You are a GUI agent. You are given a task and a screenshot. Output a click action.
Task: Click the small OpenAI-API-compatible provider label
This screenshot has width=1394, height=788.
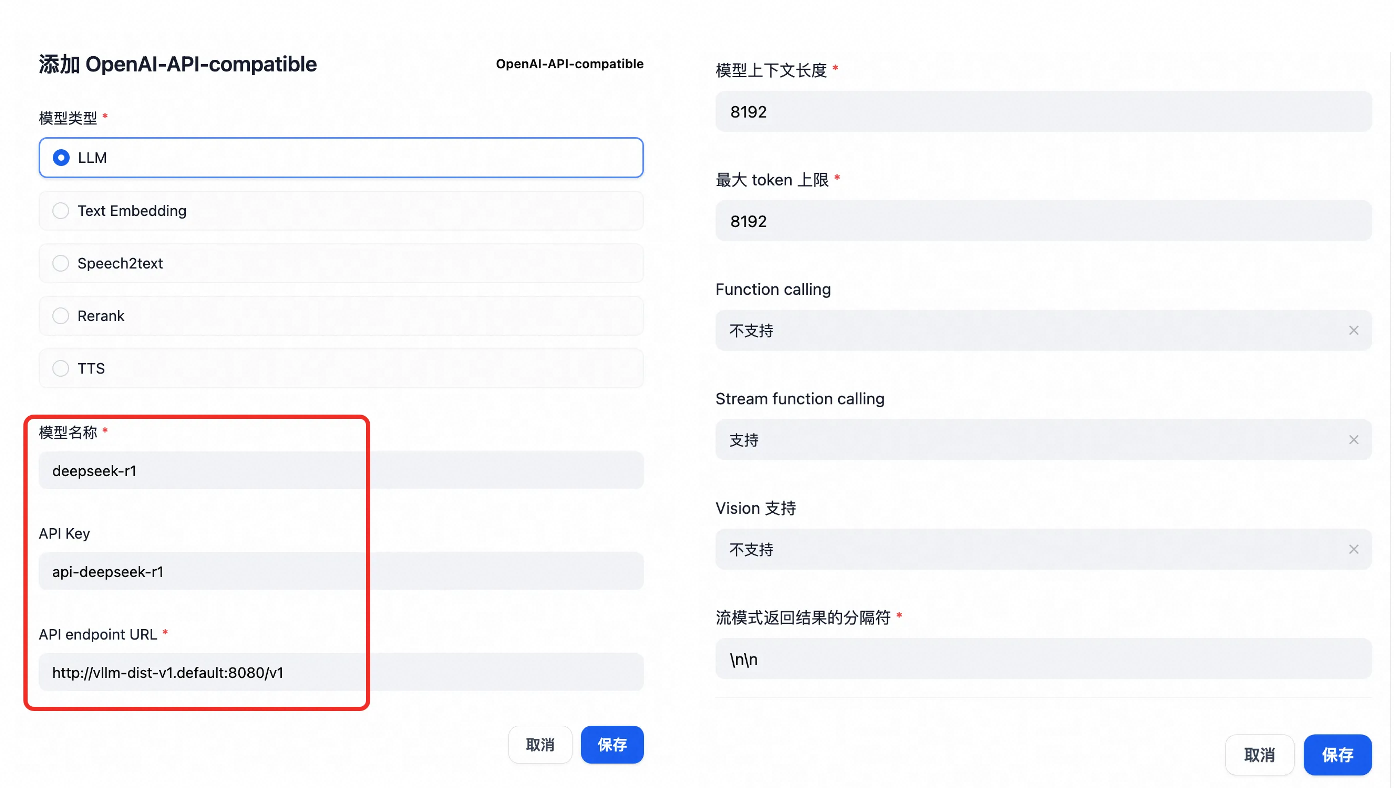click(x=570, y=64)
